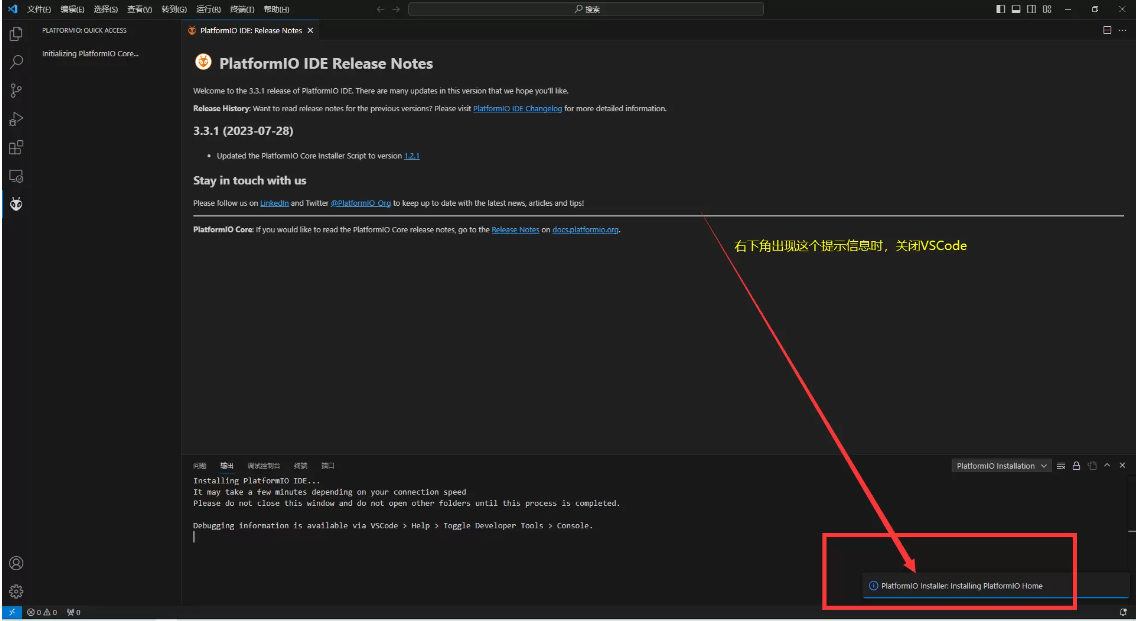Open the Source Control view
1136x621 pixels.
[16, 91]
